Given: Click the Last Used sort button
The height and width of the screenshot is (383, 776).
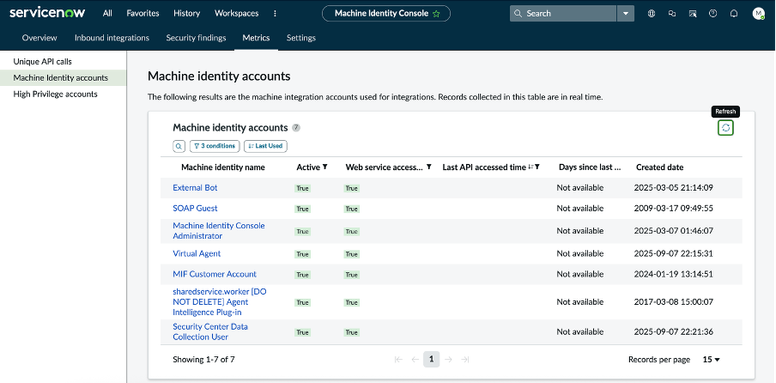Looking at the screenshot, I should point(266,146).
